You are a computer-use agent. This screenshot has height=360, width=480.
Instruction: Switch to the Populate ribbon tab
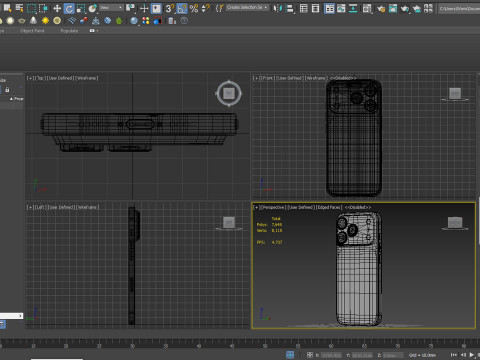pyautogui.click(x=69, y=31)
